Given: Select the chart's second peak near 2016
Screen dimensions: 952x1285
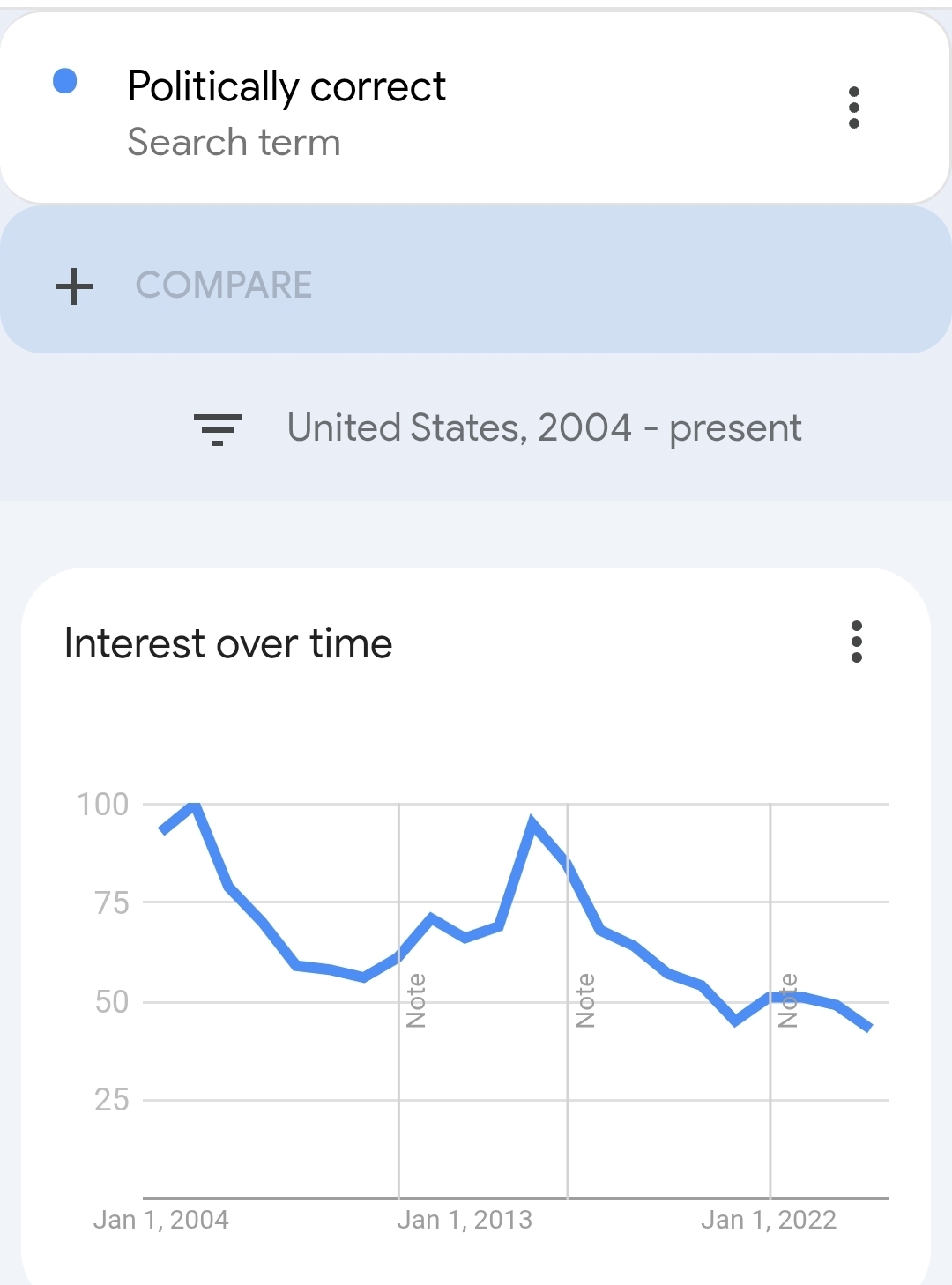Looking at the screenshot, I should [532, 821].
